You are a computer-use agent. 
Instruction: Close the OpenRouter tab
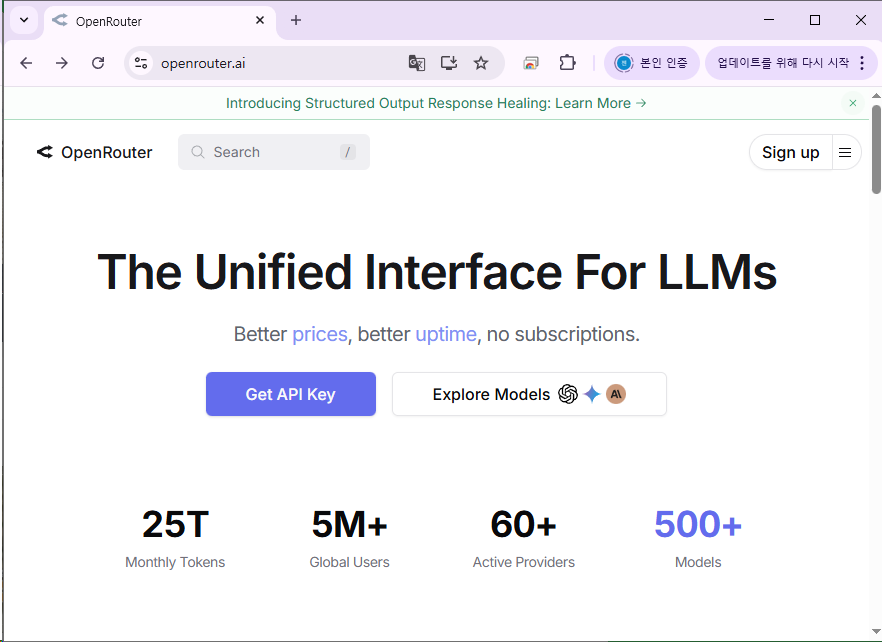260,20
